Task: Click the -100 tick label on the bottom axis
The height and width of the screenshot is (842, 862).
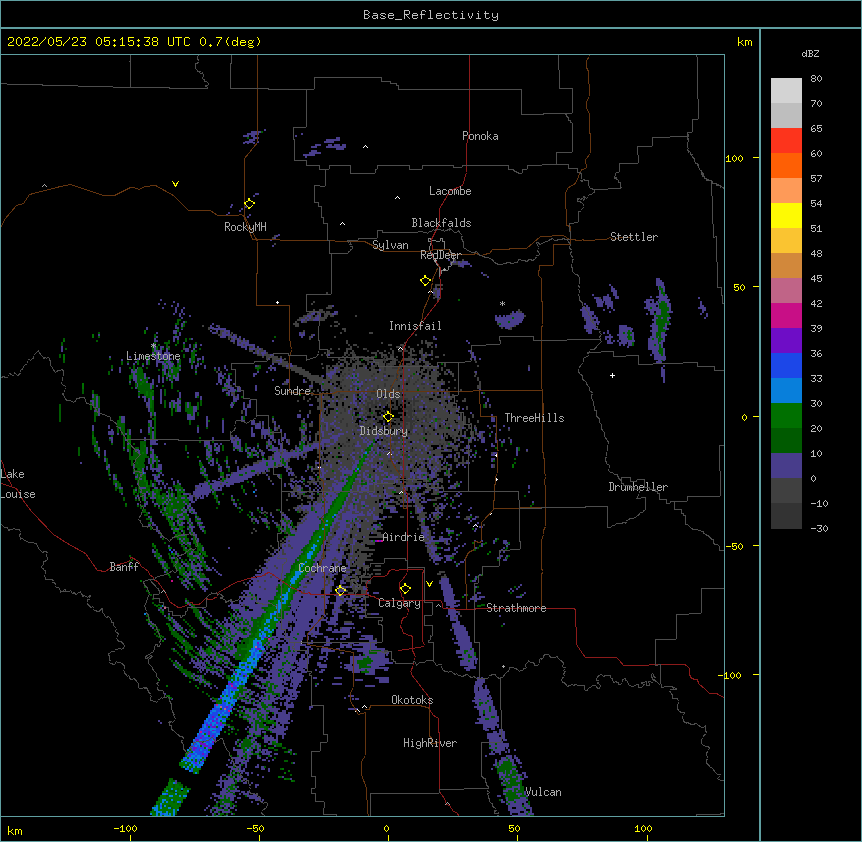Action: pos(125,828)
